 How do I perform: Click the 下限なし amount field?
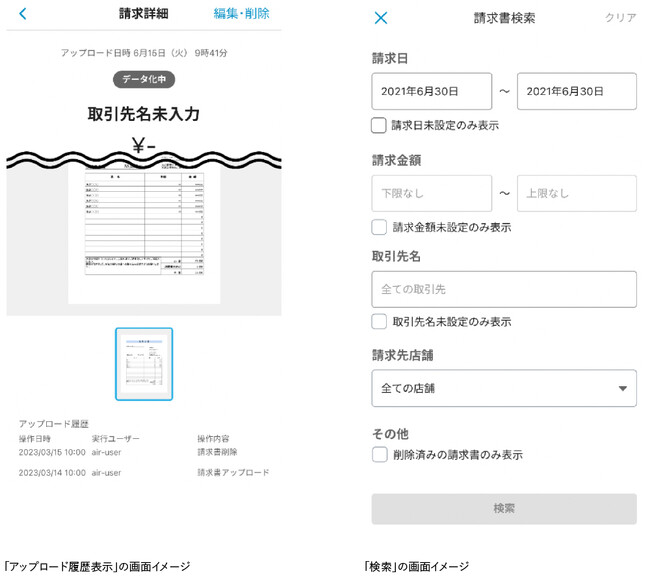click(x=431, y=193)
